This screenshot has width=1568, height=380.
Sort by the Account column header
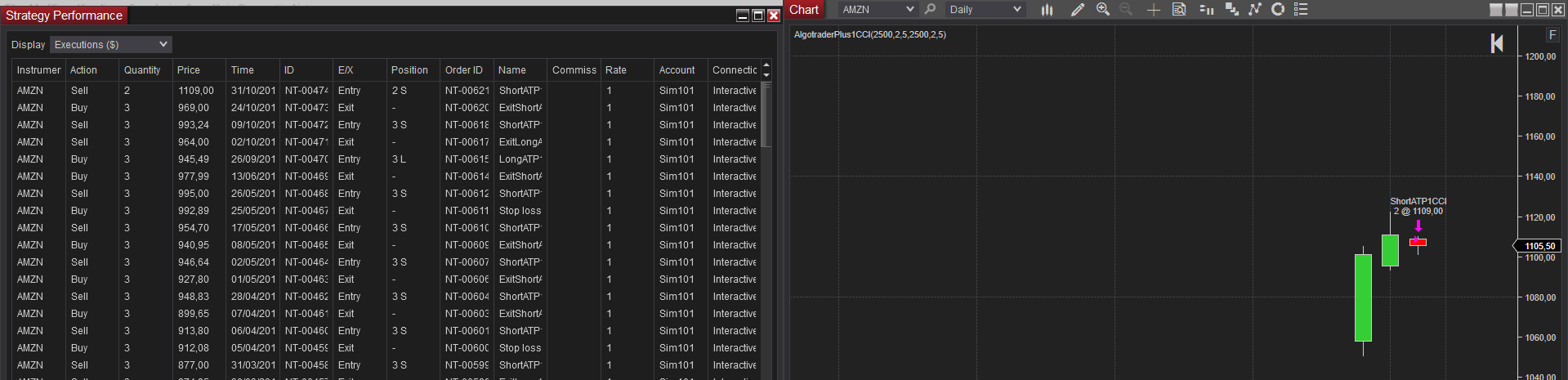pyautogui.click(x=681, y=70)
